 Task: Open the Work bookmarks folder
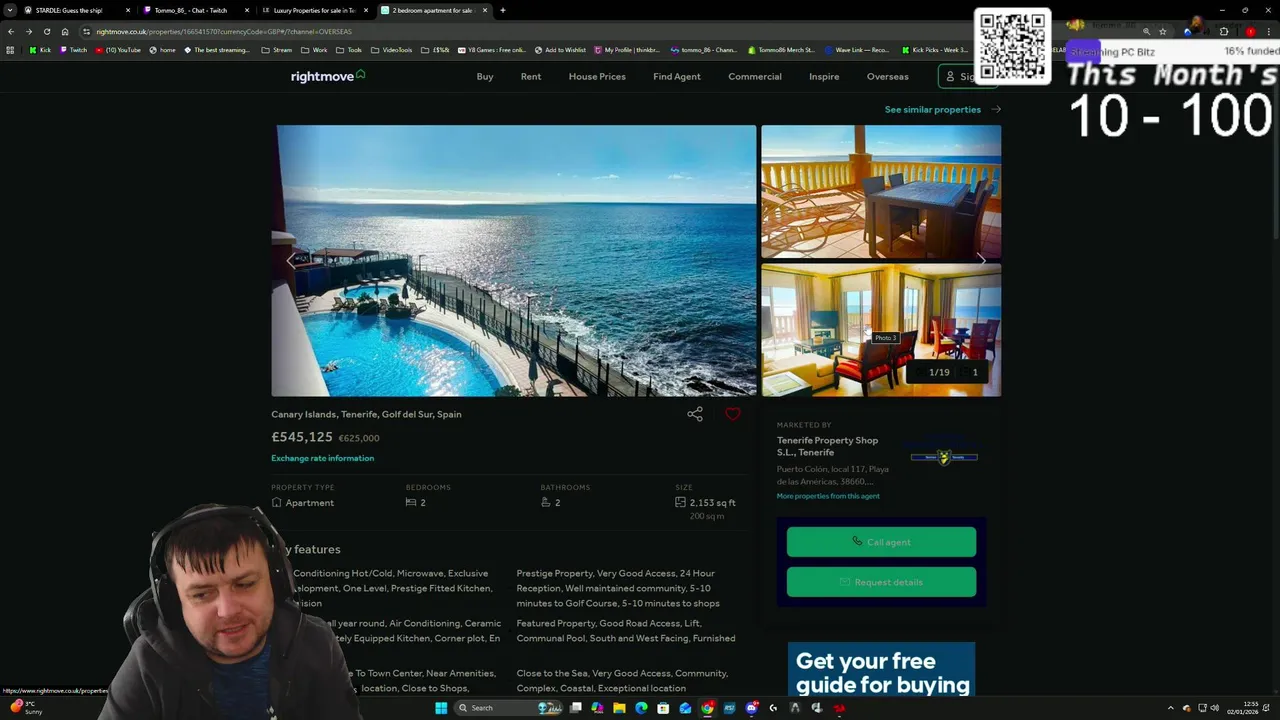tap(315, 50)
